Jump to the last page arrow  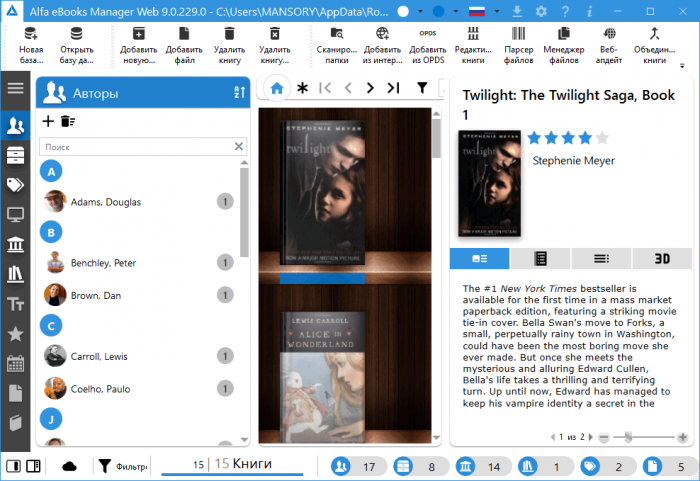point(394,88)
